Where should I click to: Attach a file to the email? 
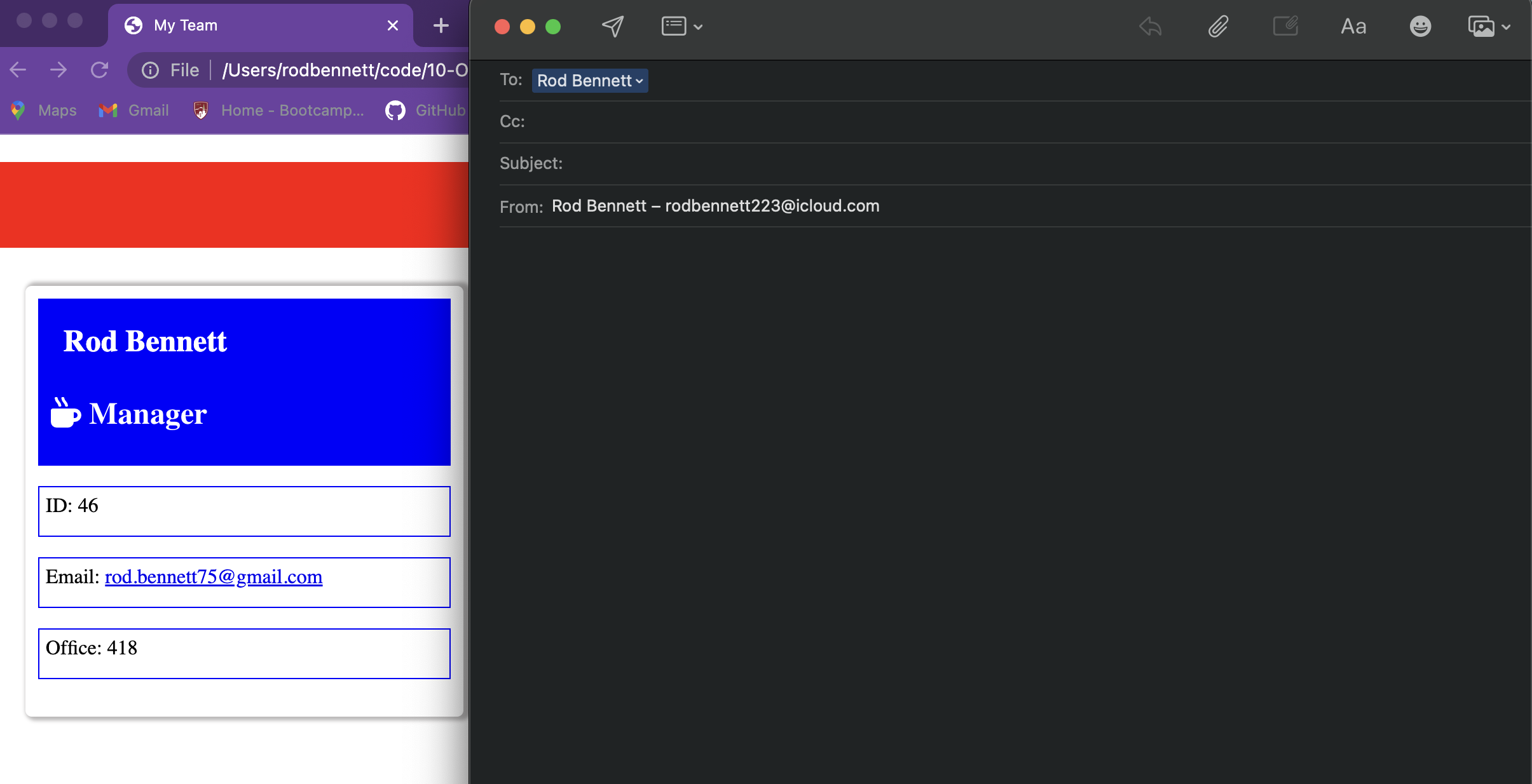tap(1218, 26)
